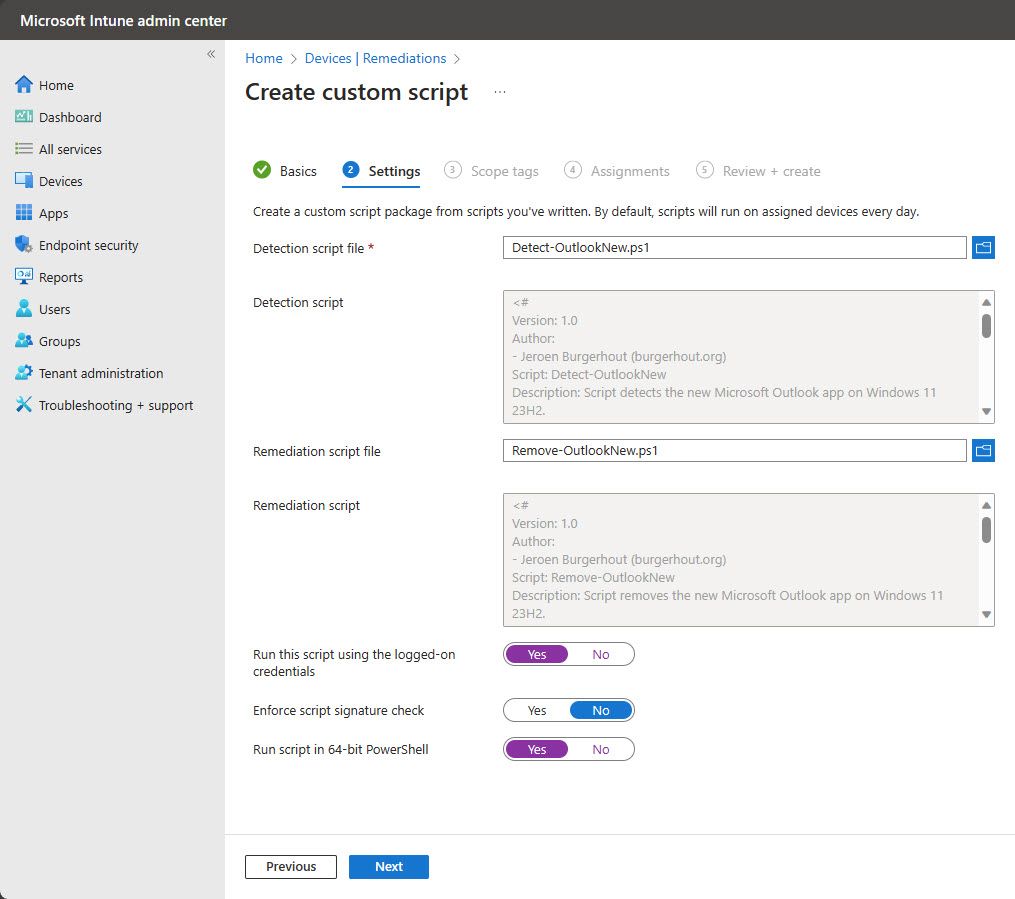Screen dimensions: 1015x899
Task: Click the Remediation script scrollbar thumb
Action: [x=987, y=529]
